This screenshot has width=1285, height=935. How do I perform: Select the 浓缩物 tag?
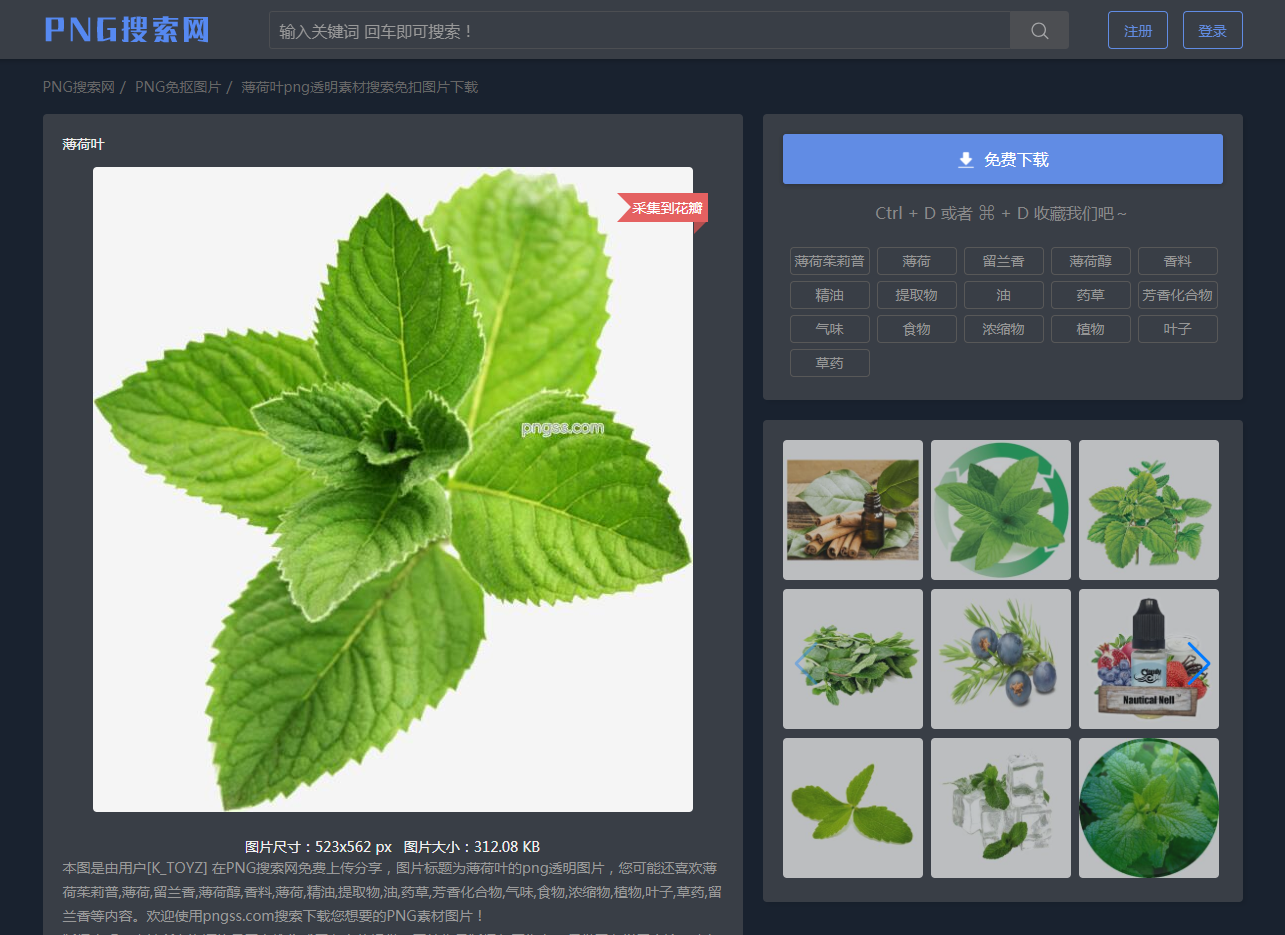pos(1004,329)
